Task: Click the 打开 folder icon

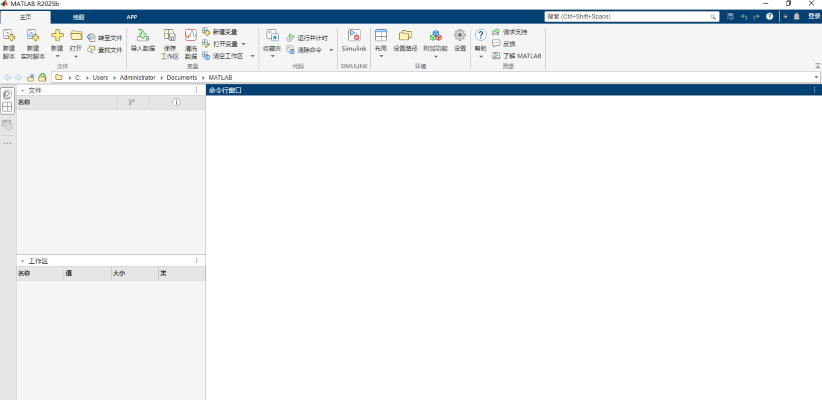Action: pyautogui.click(x=76, y=35)
